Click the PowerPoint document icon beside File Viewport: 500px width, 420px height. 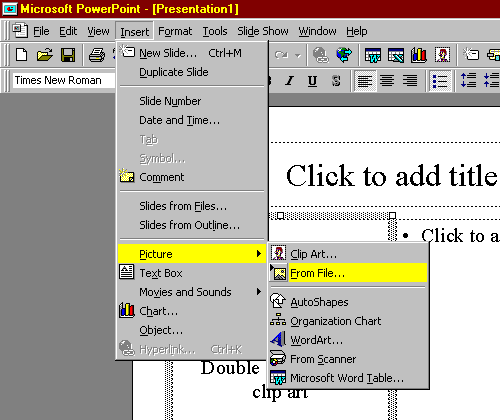pyautogui.click(x=20, y=31)
